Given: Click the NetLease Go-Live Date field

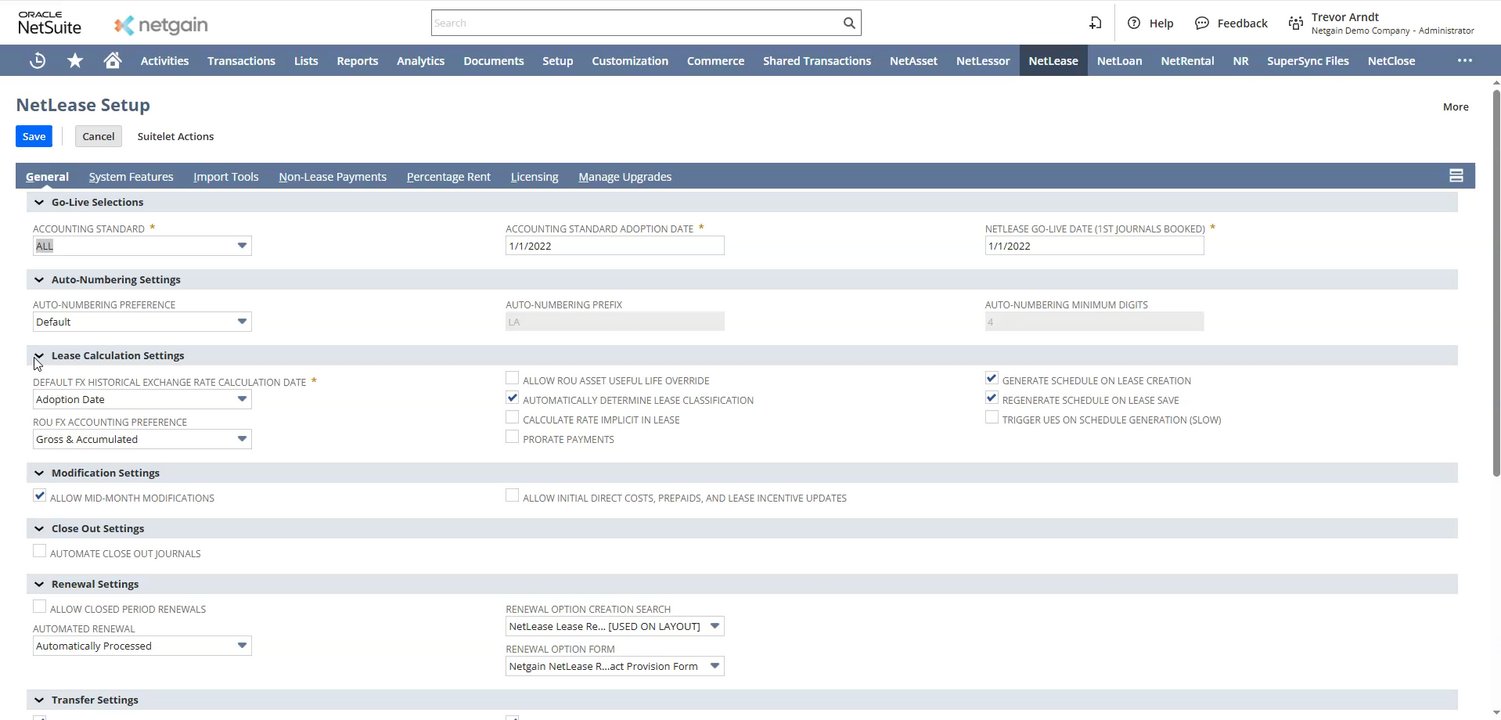Looking at the screenshot, I should point(1094,246).
